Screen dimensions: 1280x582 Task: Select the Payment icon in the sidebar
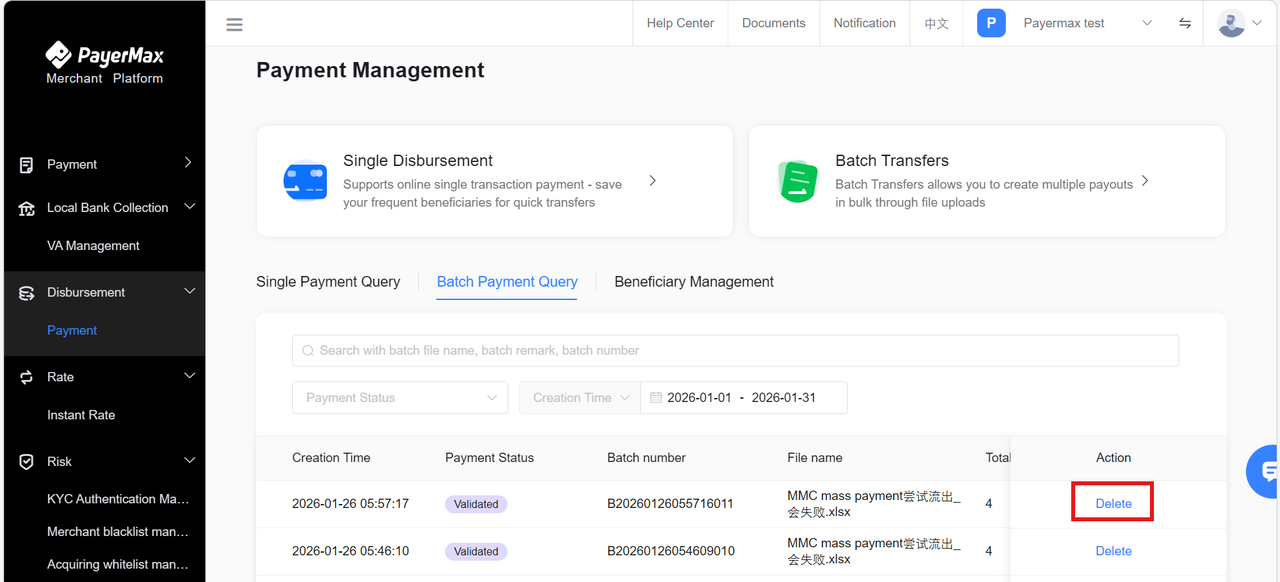pos(25,163)
